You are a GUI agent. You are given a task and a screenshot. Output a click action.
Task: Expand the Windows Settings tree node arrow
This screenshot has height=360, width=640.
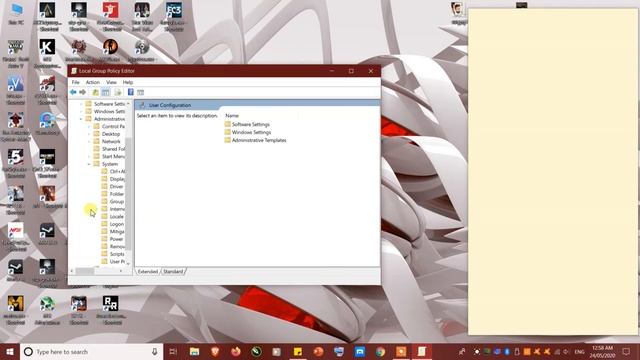coord(81,111)
